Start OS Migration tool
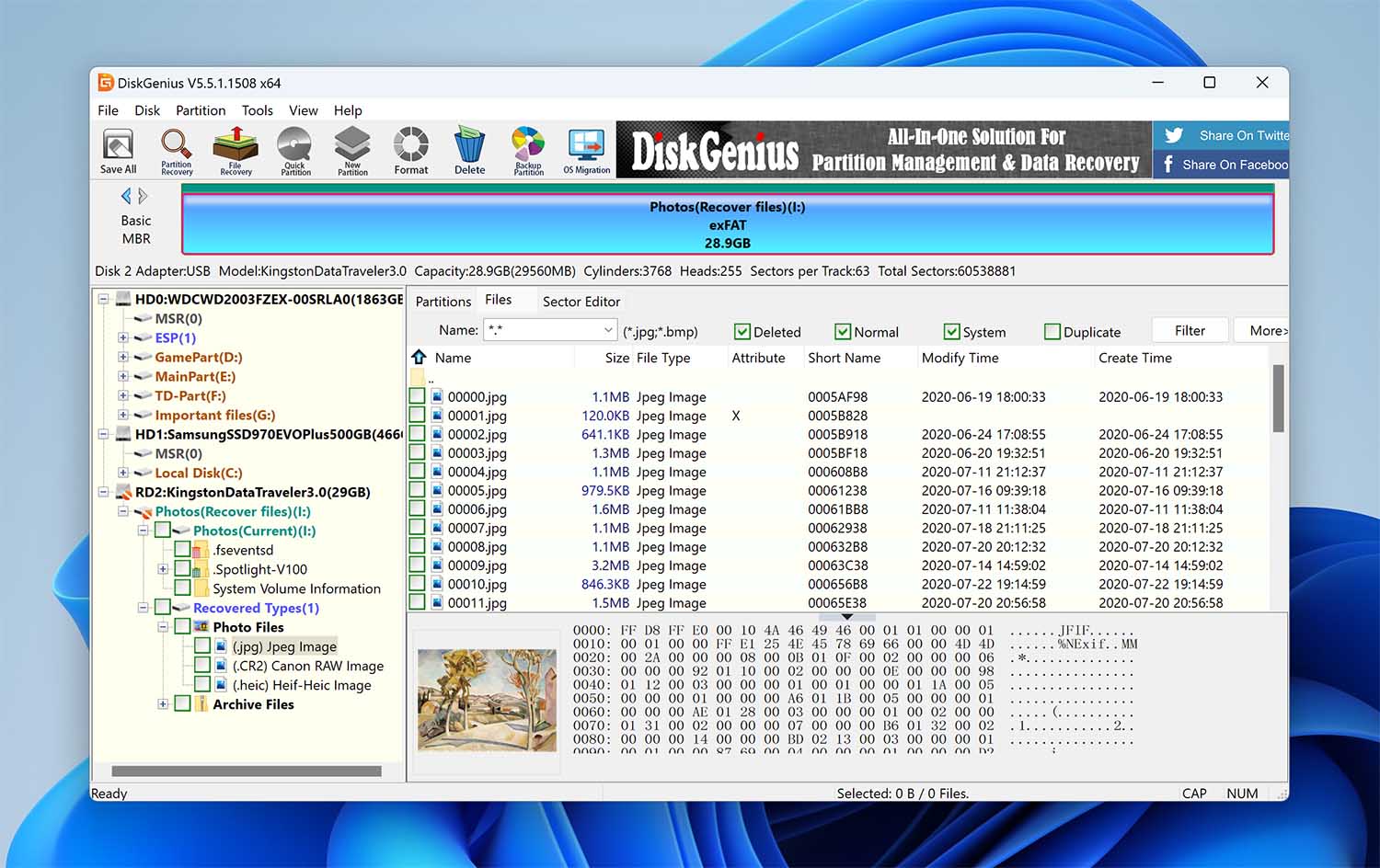1380x868 pixels. 586,152
